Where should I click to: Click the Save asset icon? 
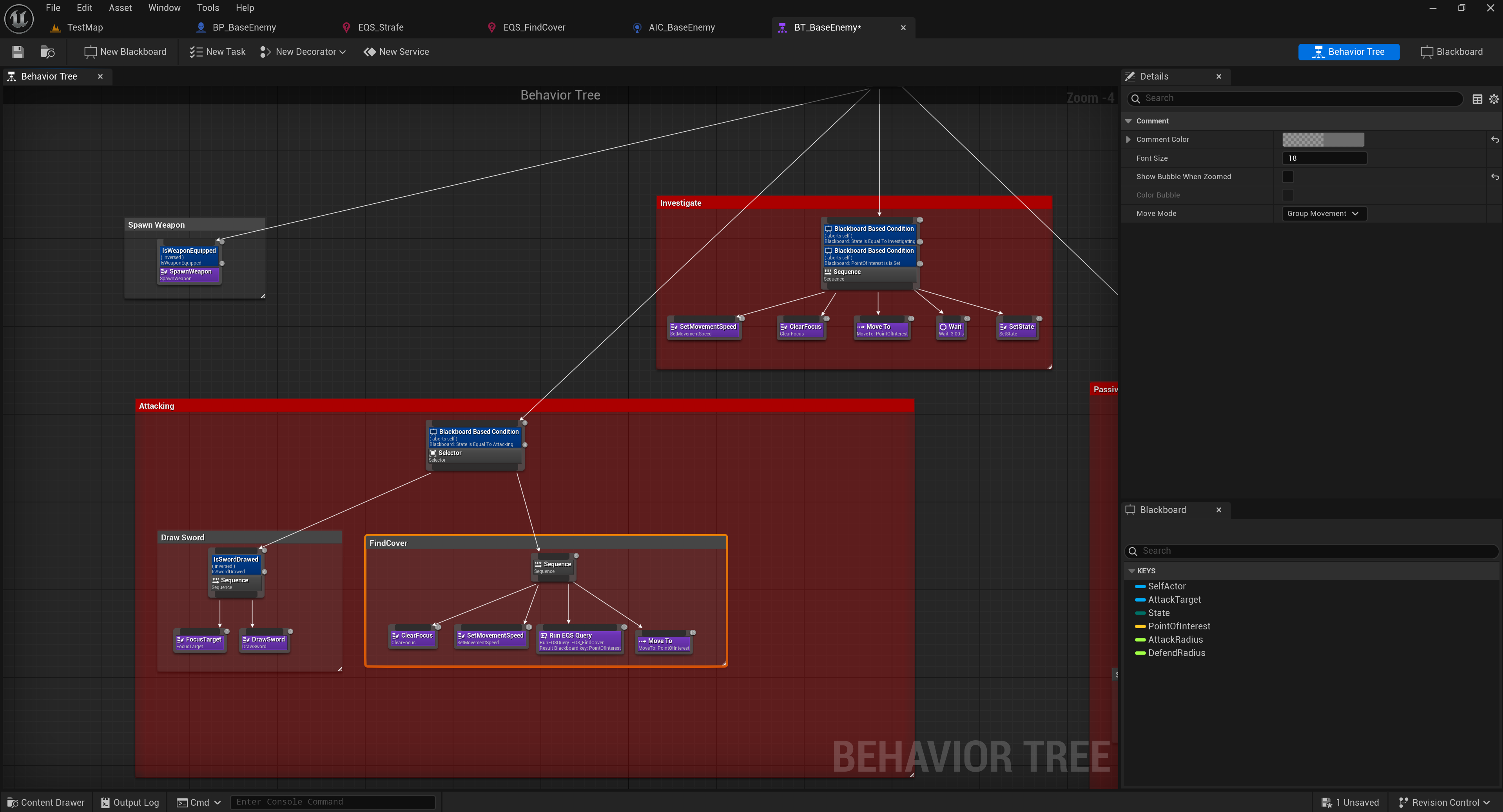(18, 52)
